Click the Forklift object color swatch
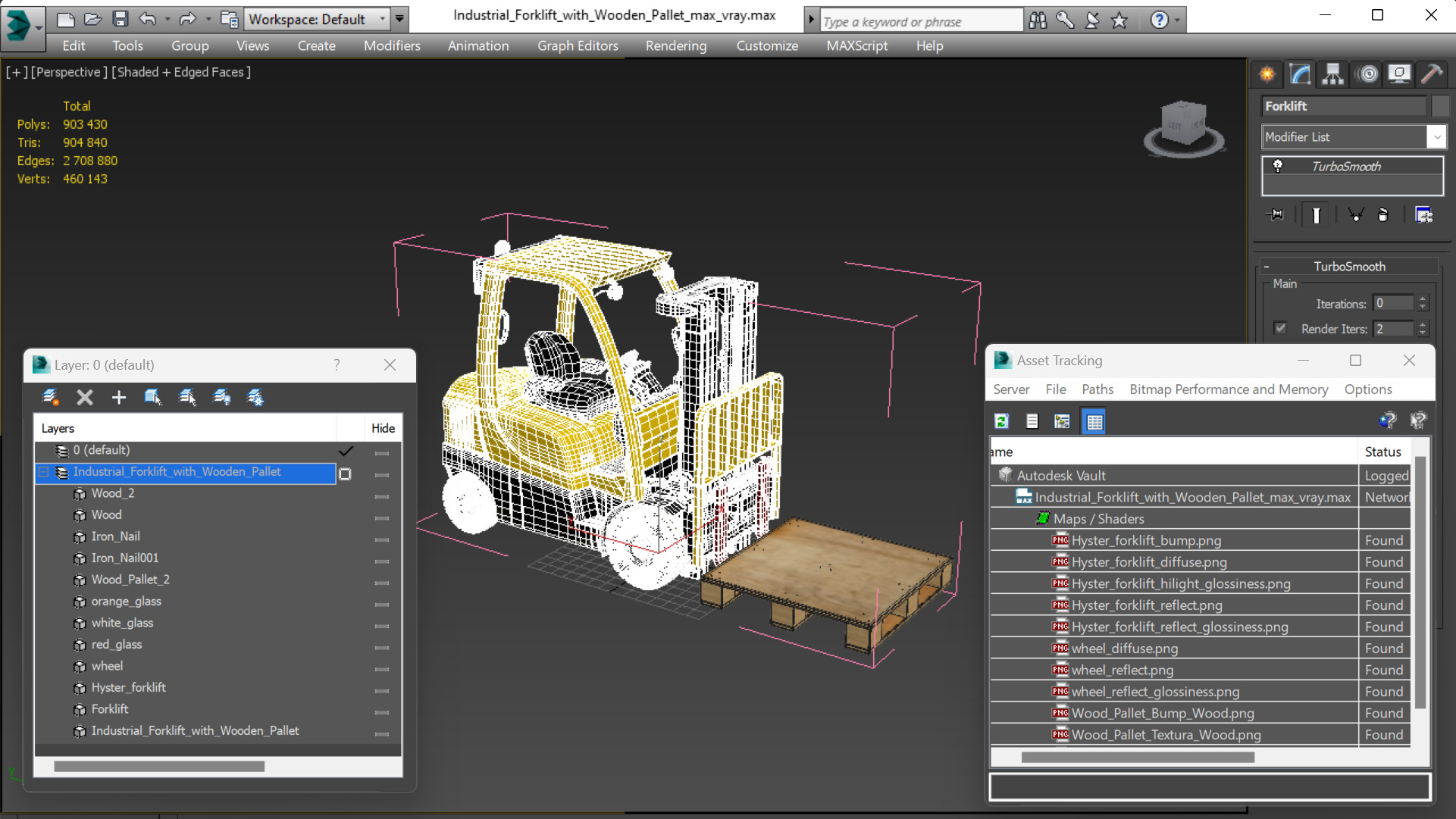The image size is (1456, 819). pos(1439,106)
